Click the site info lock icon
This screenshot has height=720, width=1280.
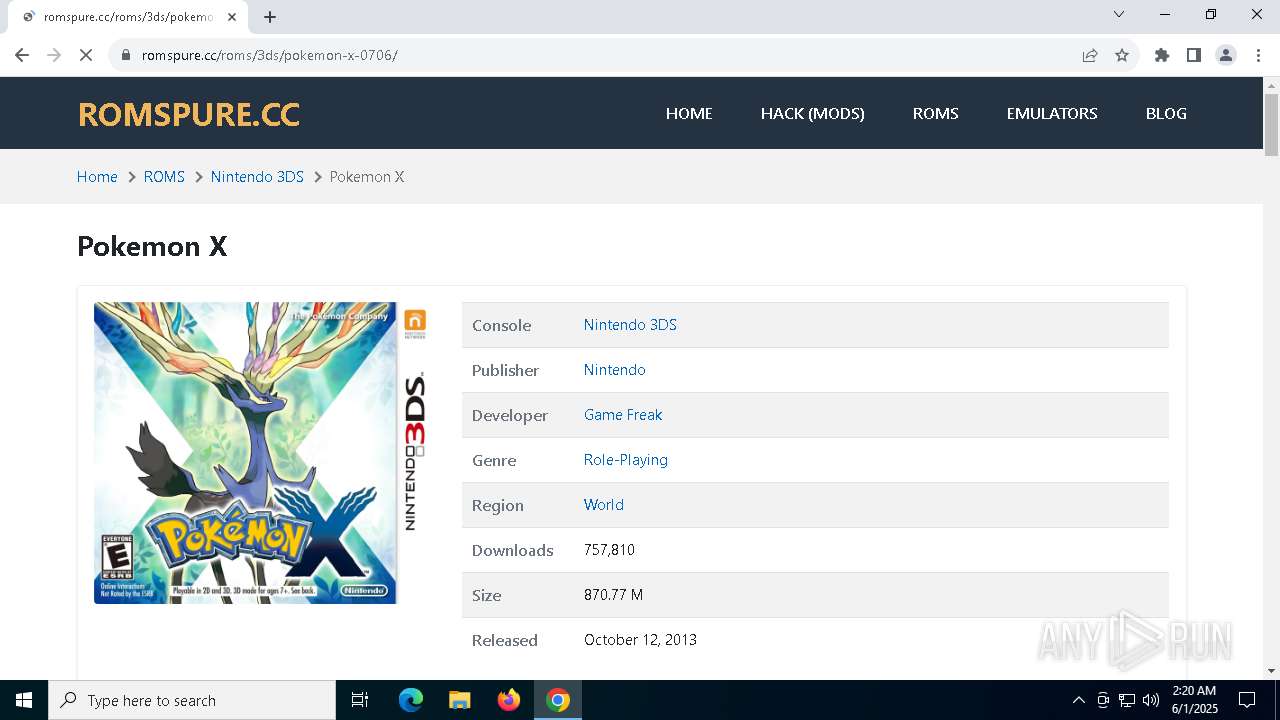coord(126,55)
